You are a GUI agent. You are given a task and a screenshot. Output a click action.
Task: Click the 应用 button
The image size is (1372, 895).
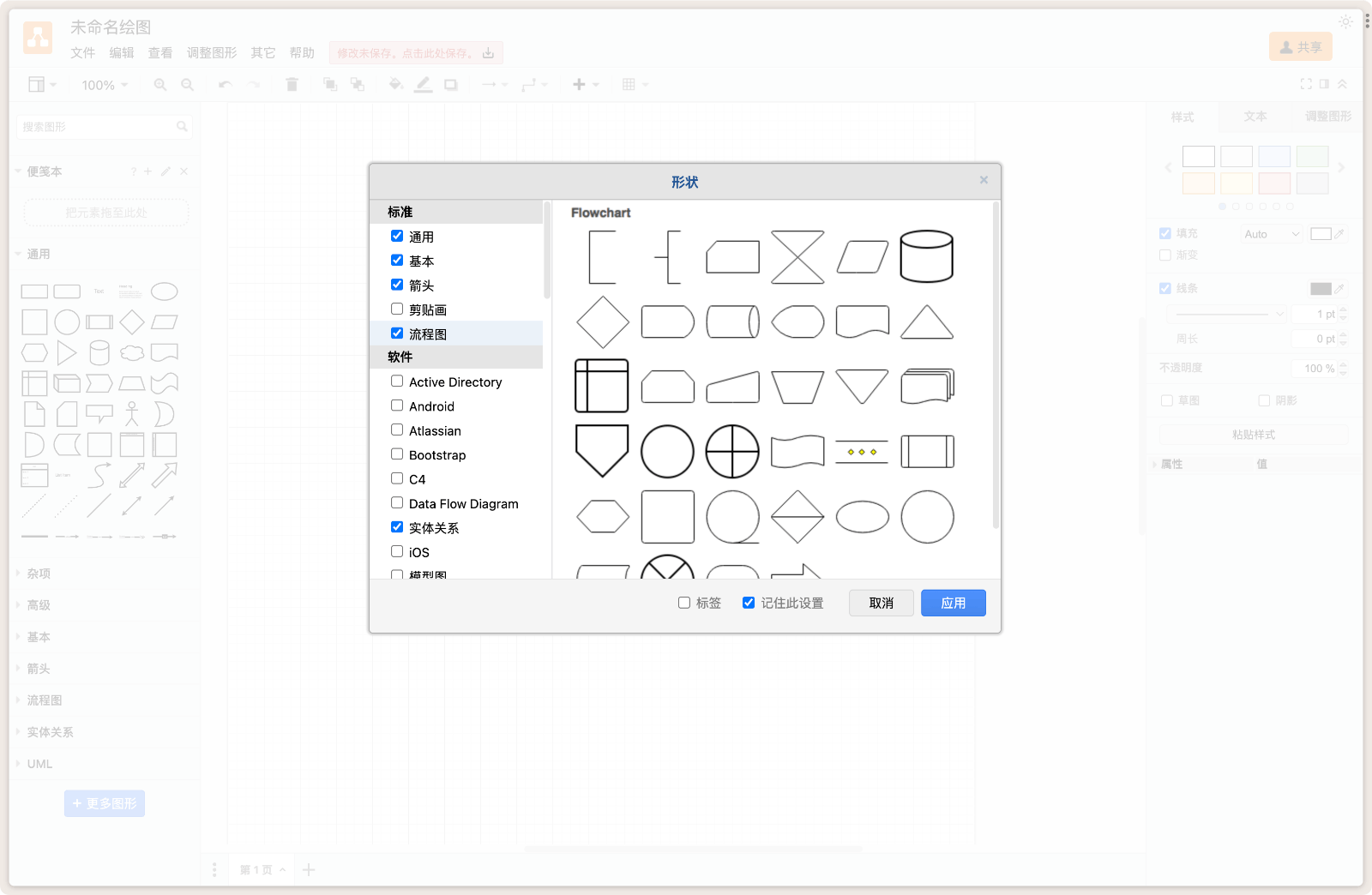point(954,603)
